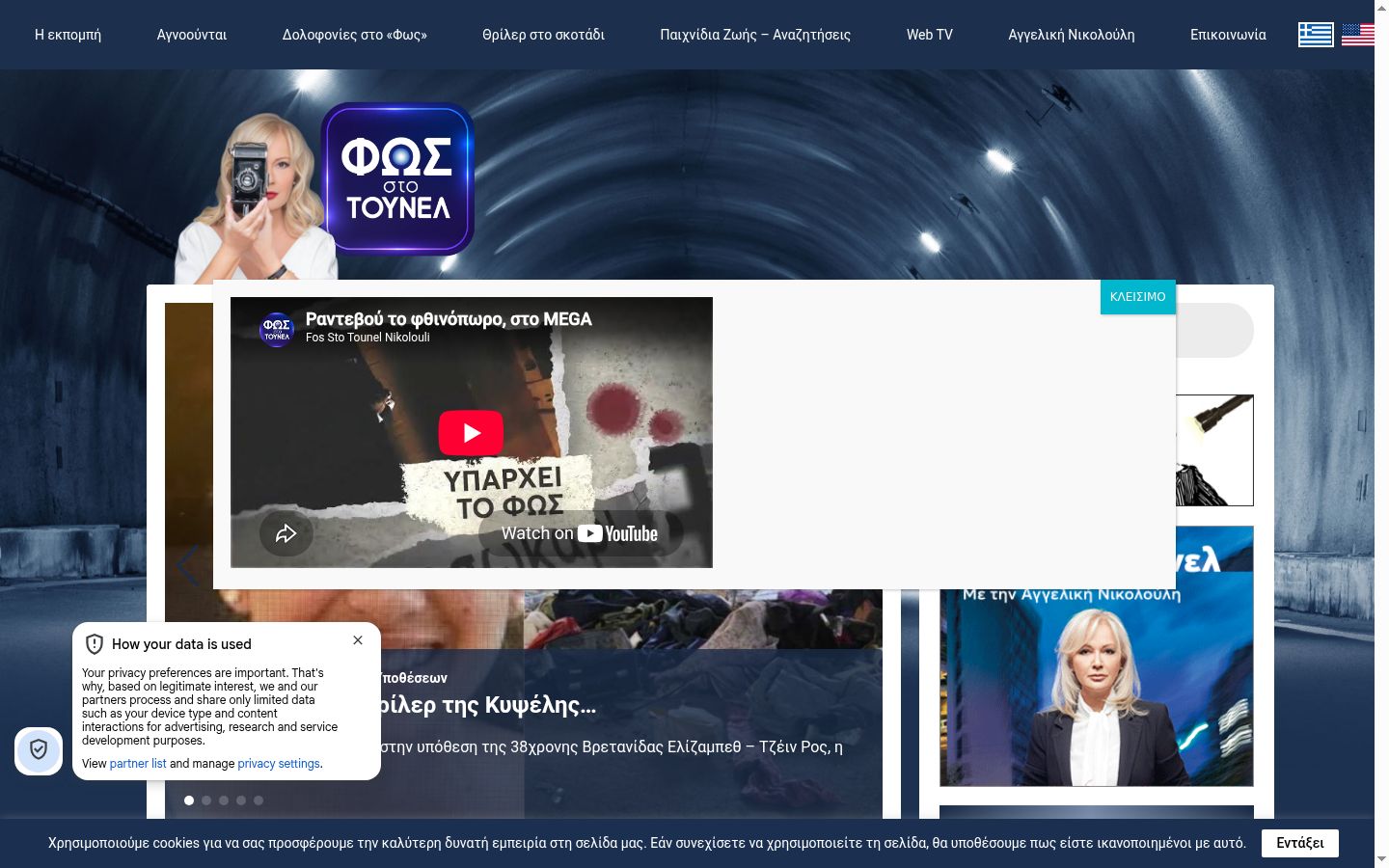Select the second slider dot

point(206,800)
